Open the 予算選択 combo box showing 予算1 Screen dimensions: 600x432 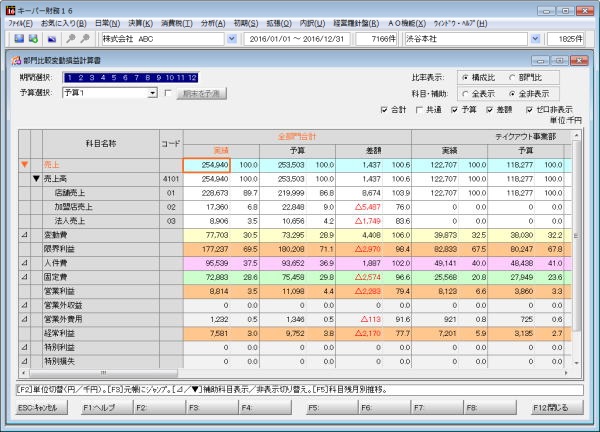(110, 93)
